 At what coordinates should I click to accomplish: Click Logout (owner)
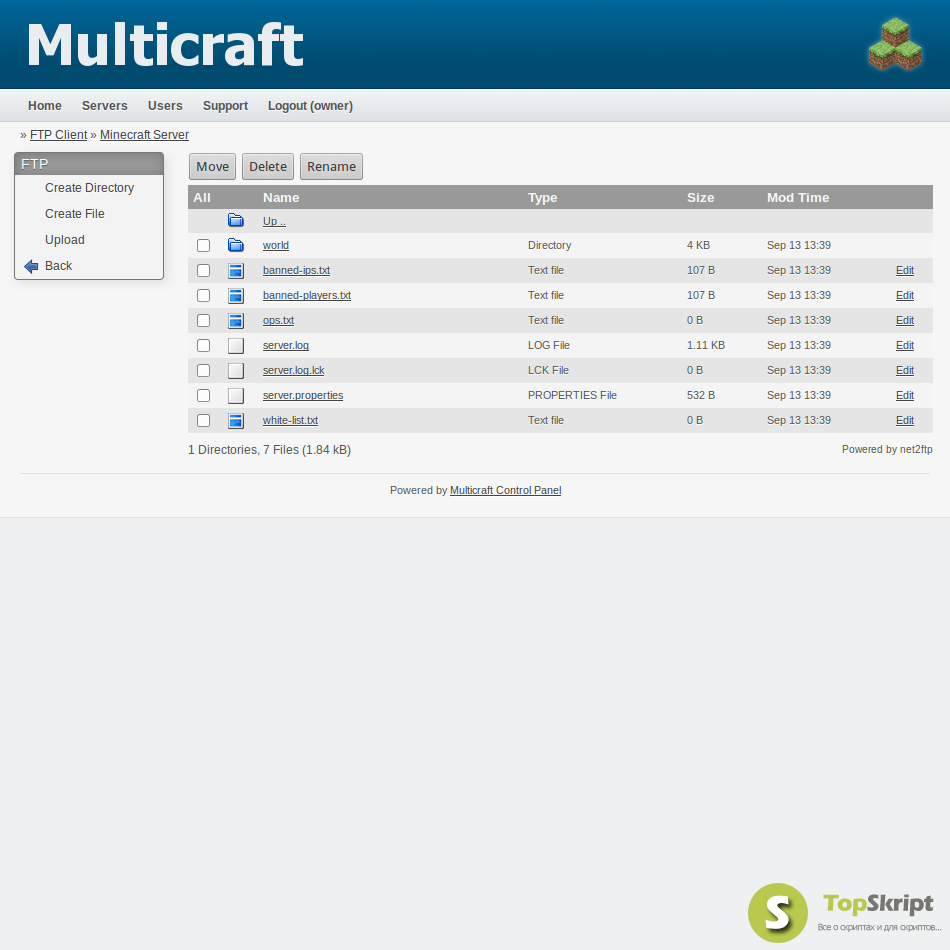click(x=310, y=105)
